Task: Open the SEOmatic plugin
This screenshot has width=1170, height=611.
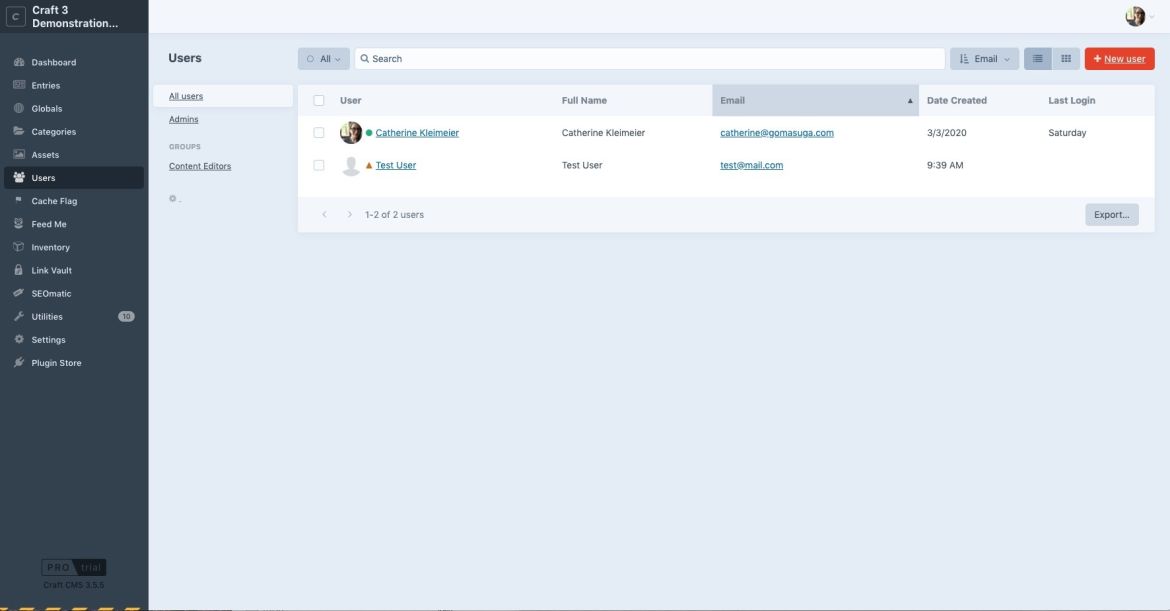Action: [48, 292]
